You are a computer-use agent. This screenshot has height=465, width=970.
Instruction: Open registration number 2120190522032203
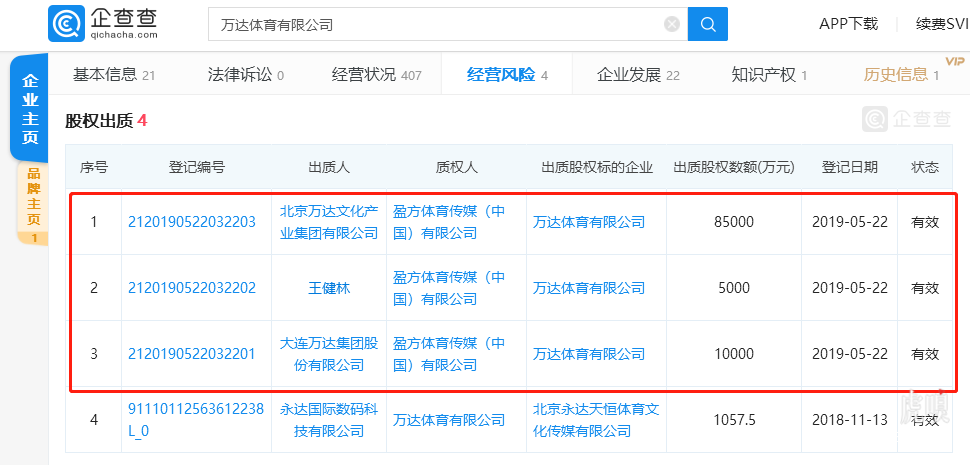(x=192, y=222)
